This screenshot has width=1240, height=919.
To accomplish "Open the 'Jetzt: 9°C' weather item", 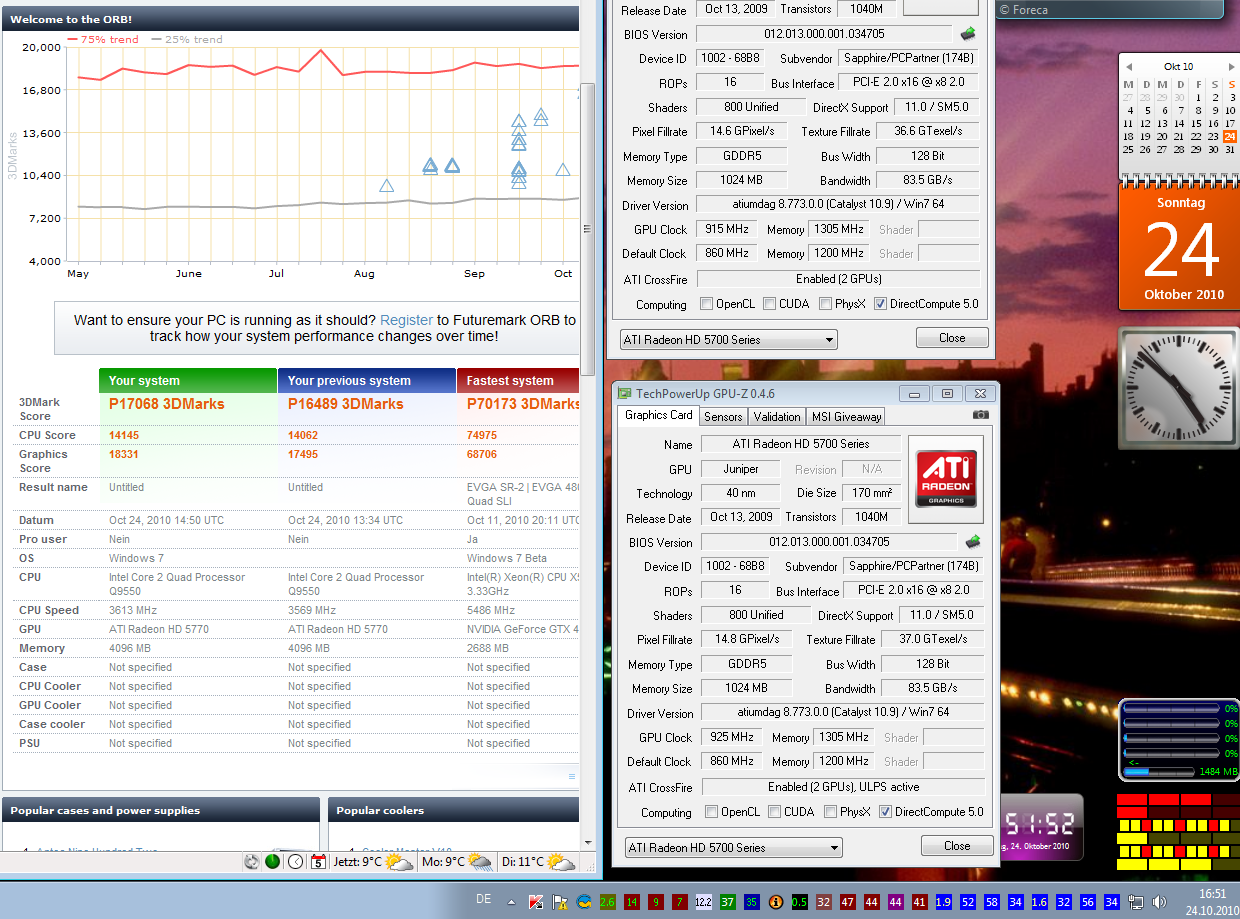I will pyautogui.click(x=374, y=861).
